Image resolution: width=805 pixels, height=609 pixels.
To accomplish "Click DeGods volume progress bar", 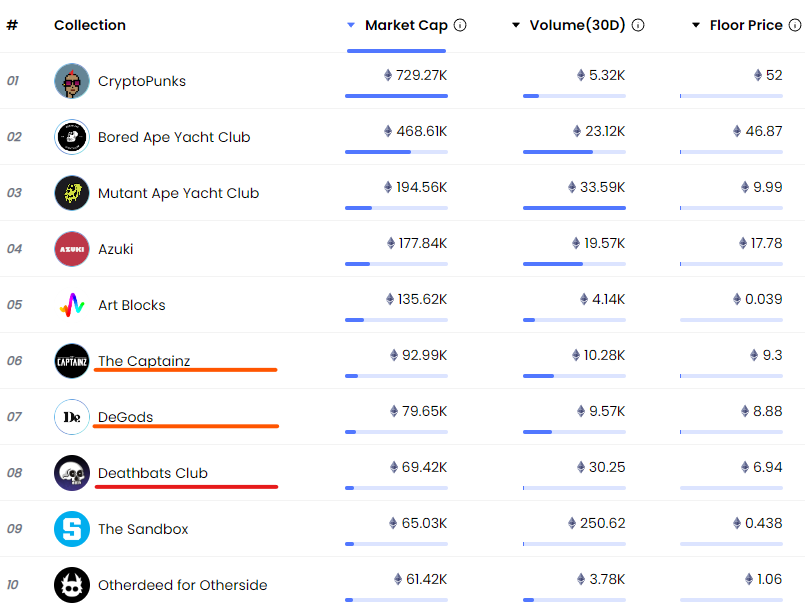I will coord(574,432).
